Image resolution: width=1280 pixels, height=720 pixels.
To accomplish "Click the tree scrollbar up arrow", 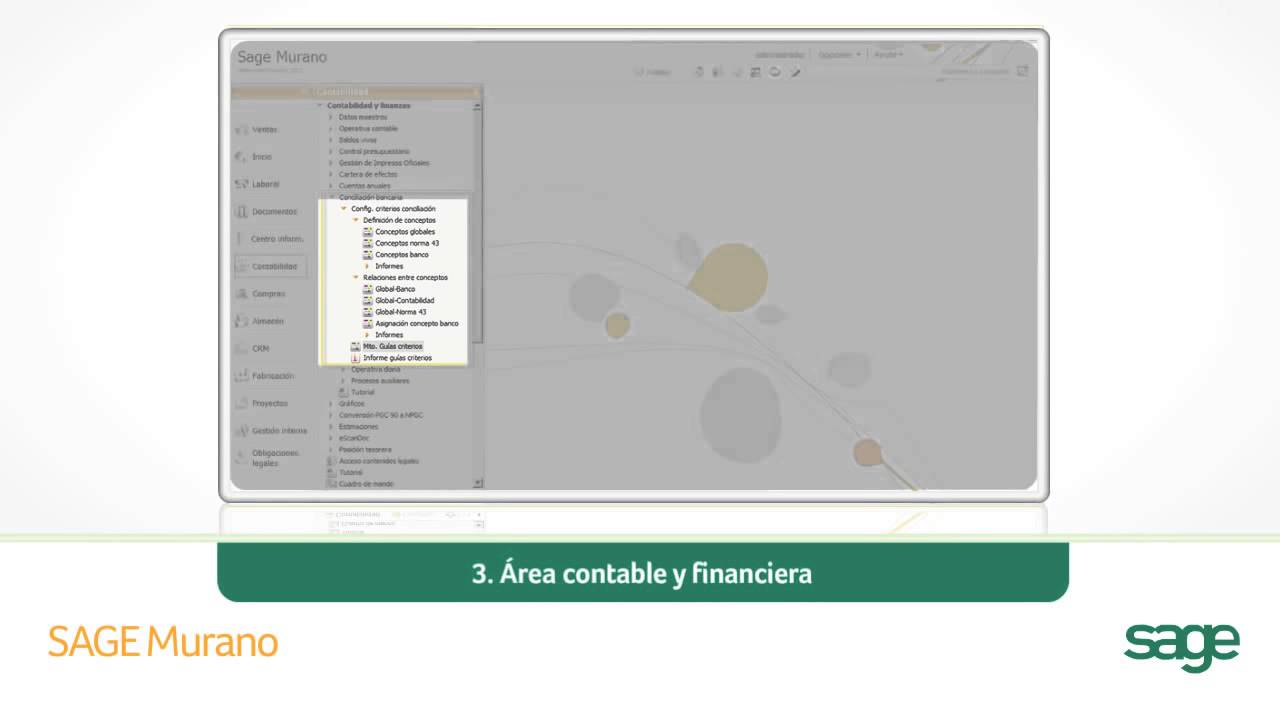I will 477,105.
